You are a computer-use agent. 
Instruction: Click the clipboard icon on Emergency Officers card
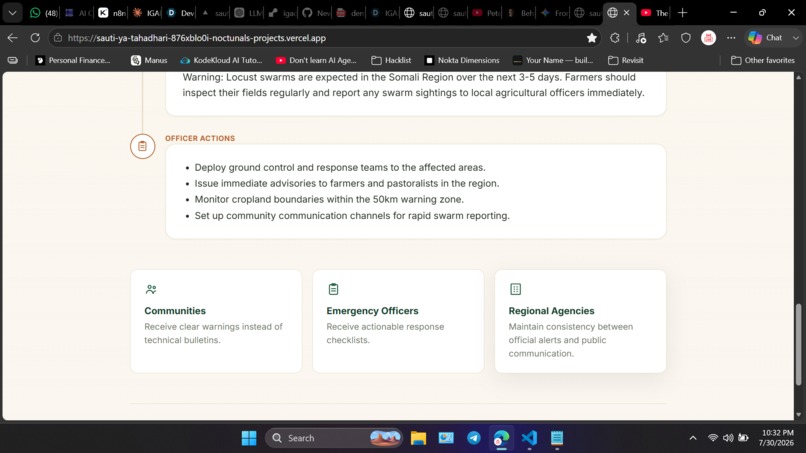coord(333,289)
